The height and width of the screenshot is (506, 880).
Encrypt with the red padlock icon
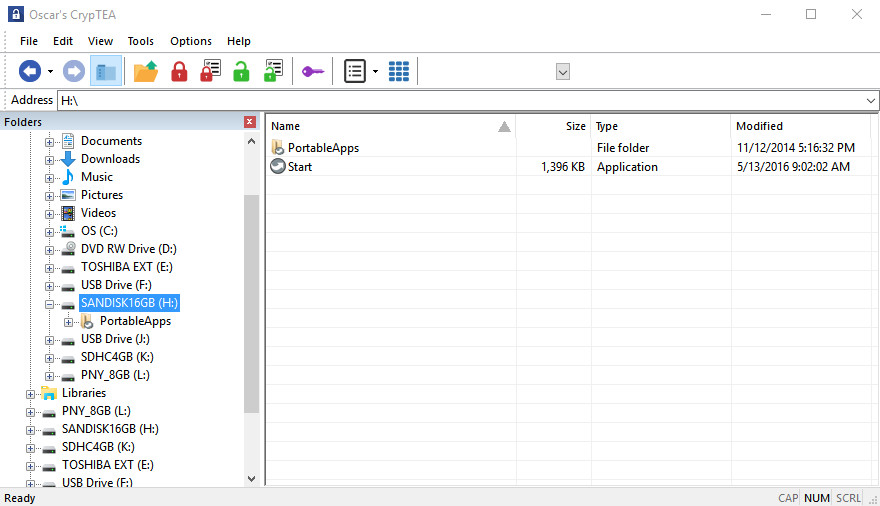tap(179, 71)
